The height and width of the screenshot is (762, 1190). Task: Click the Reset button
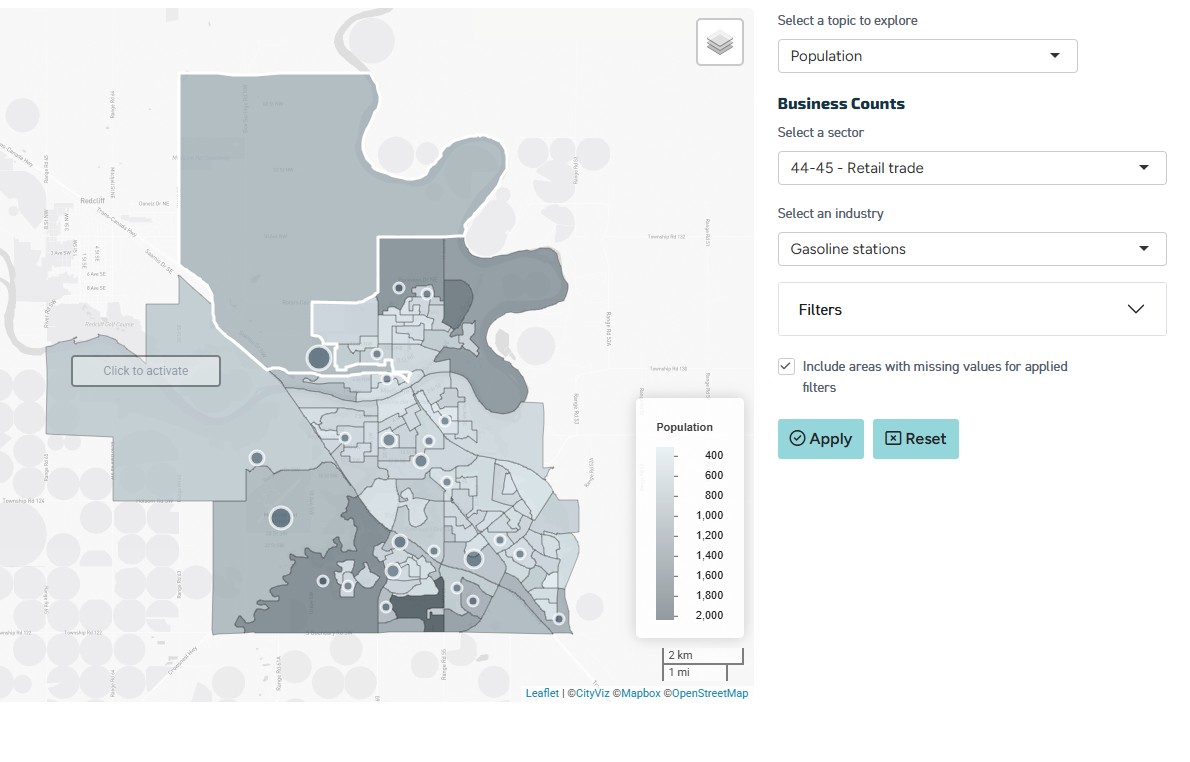[915, 438]
